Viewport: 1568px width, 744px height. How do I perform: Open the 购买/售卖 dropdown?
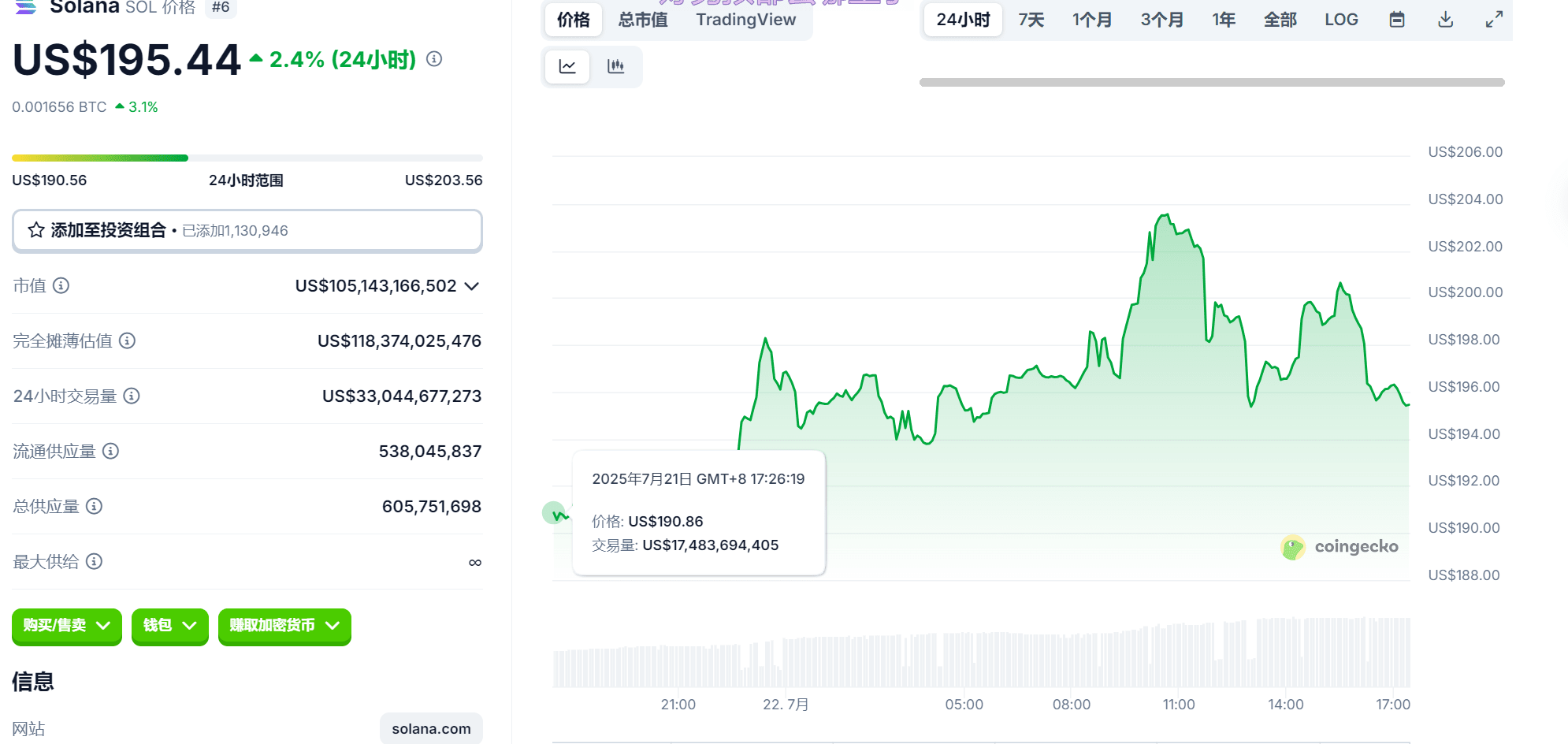(x=67, y=626)
